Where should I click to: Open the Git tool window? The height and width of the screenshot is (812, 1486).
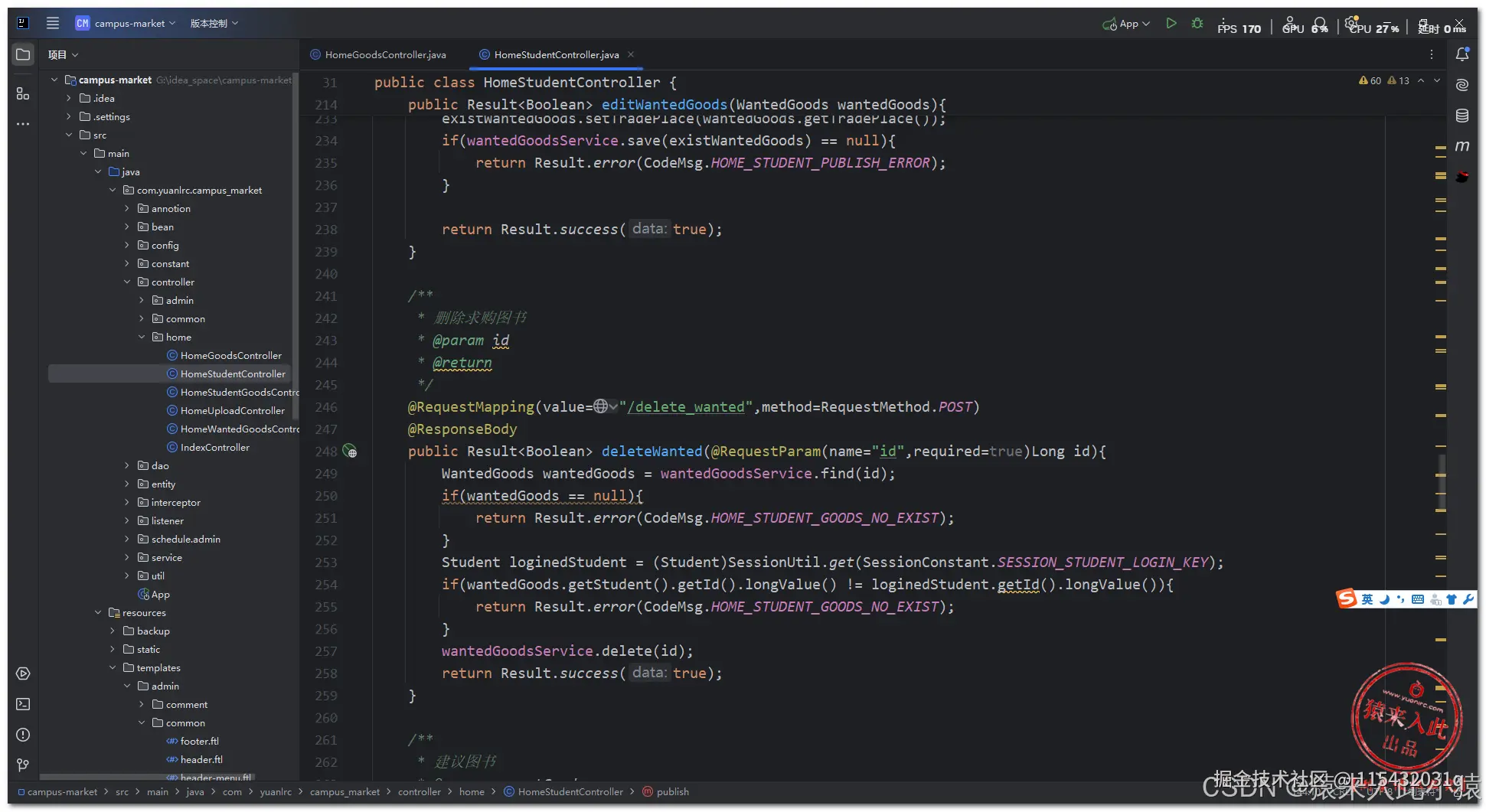pos(23,765)
